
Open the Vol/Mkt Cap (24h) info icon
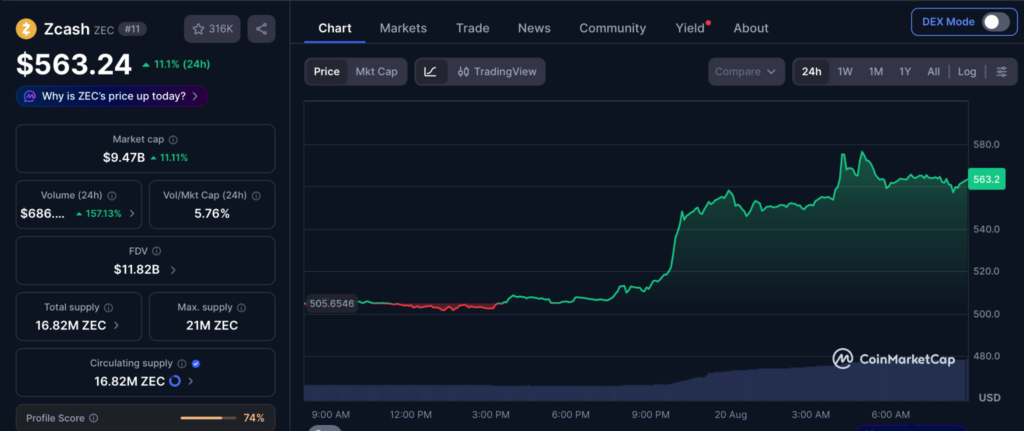click(x=256, y=195)
